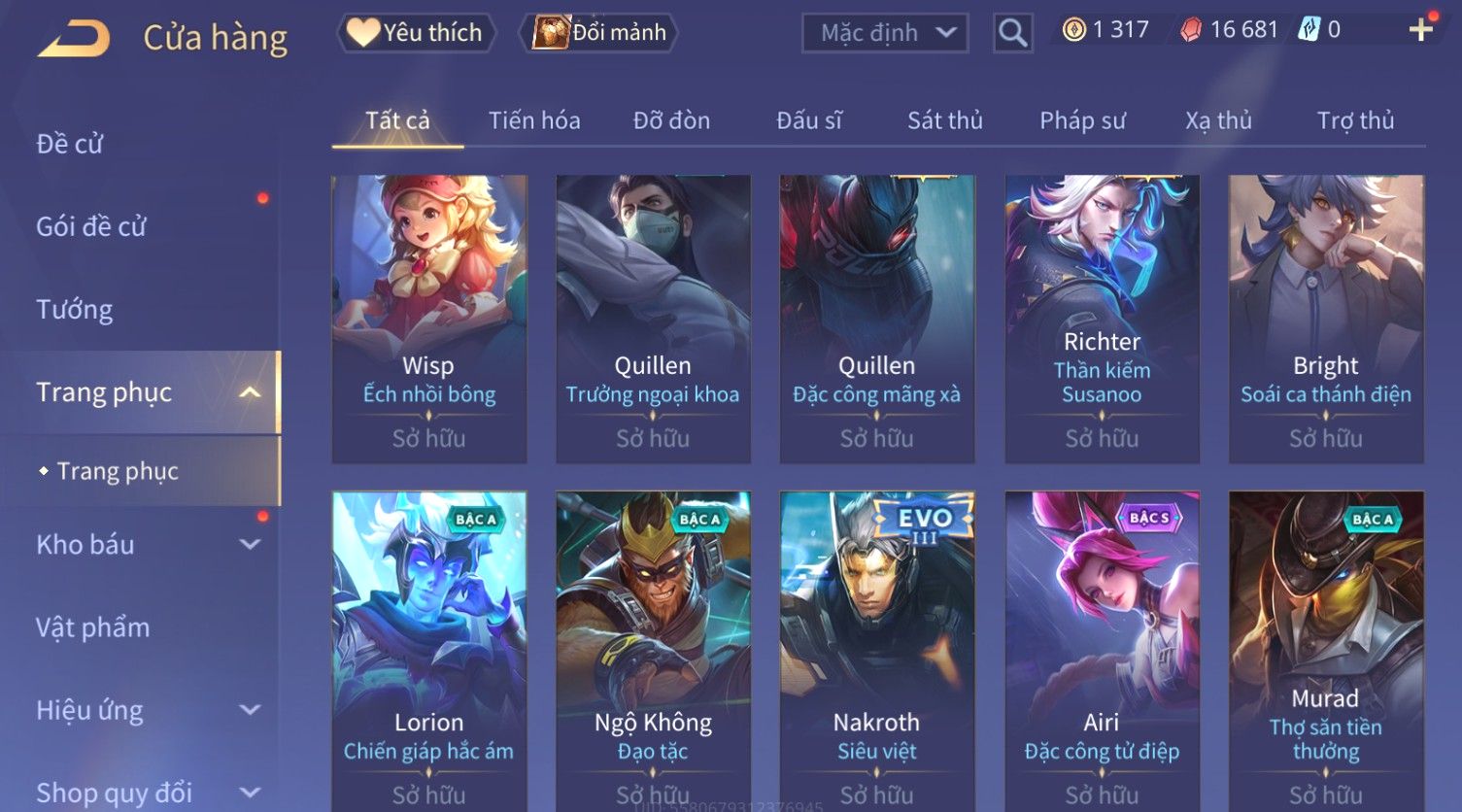Open the Mặc định sort dropdown
This screenshot has width=1462, height=812.
[885, 33]
